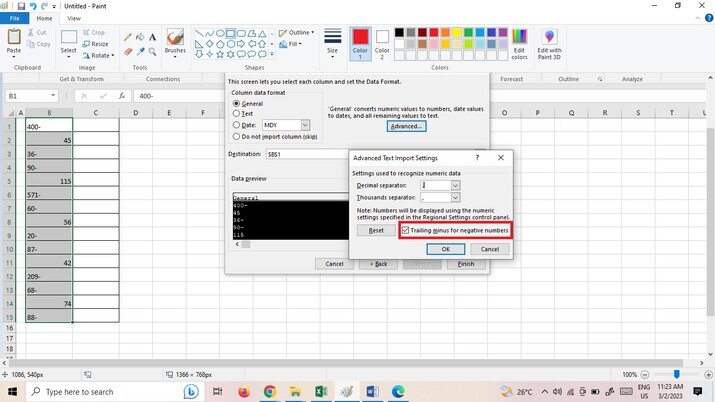
Task: Click OK in Advanced Text Import Settings
Action: point(446,249)
